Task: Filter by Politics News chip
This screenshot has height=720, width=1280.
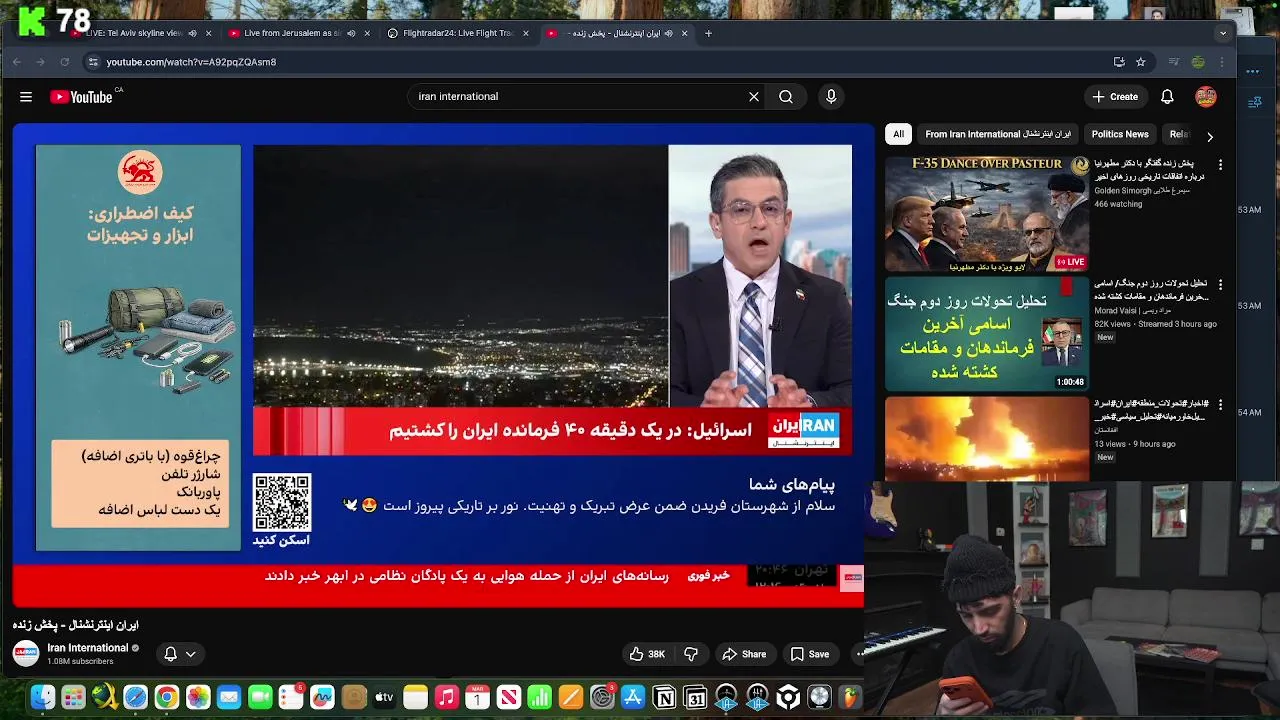Action: click(1120, 134)
